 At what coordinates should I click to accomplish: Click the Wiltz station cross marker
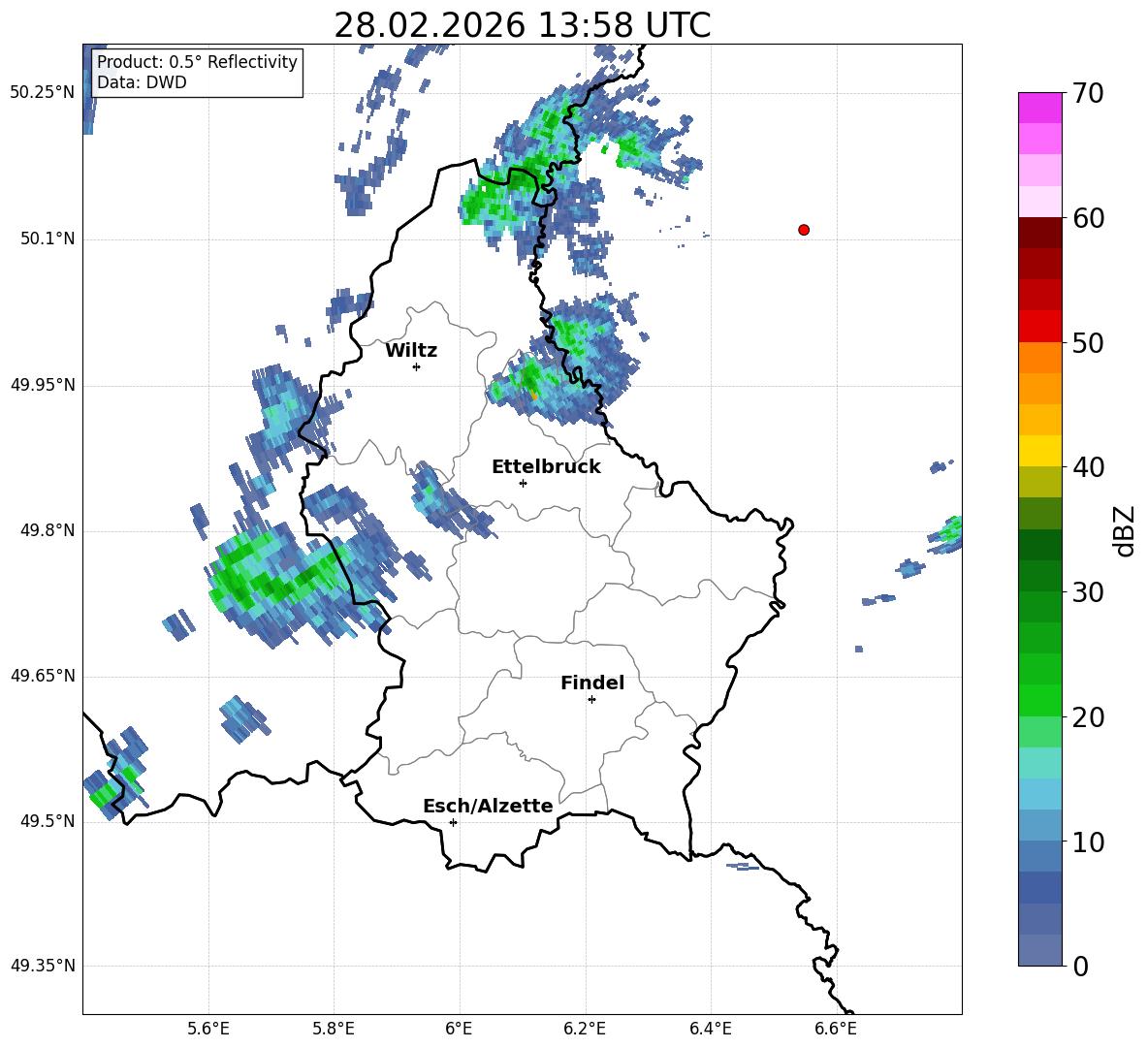pos(417,366)
